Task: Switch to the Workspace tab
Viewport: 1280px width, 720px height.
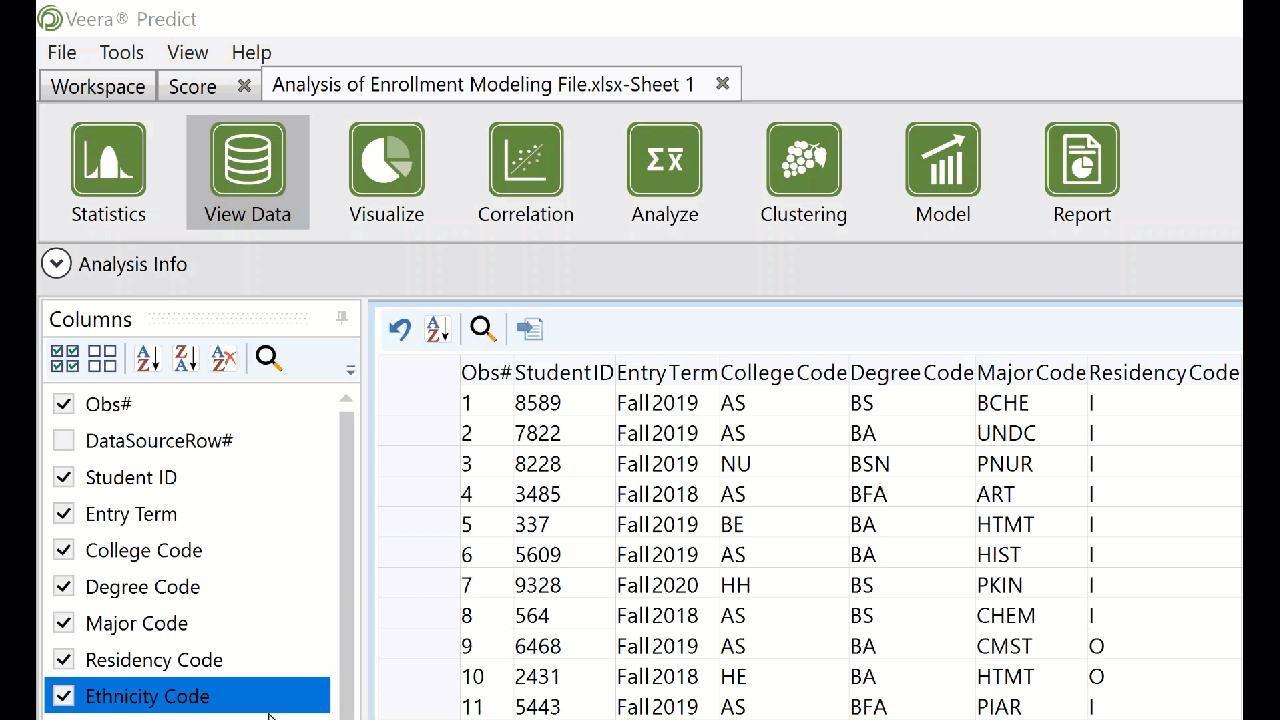Action: (98, 86)
